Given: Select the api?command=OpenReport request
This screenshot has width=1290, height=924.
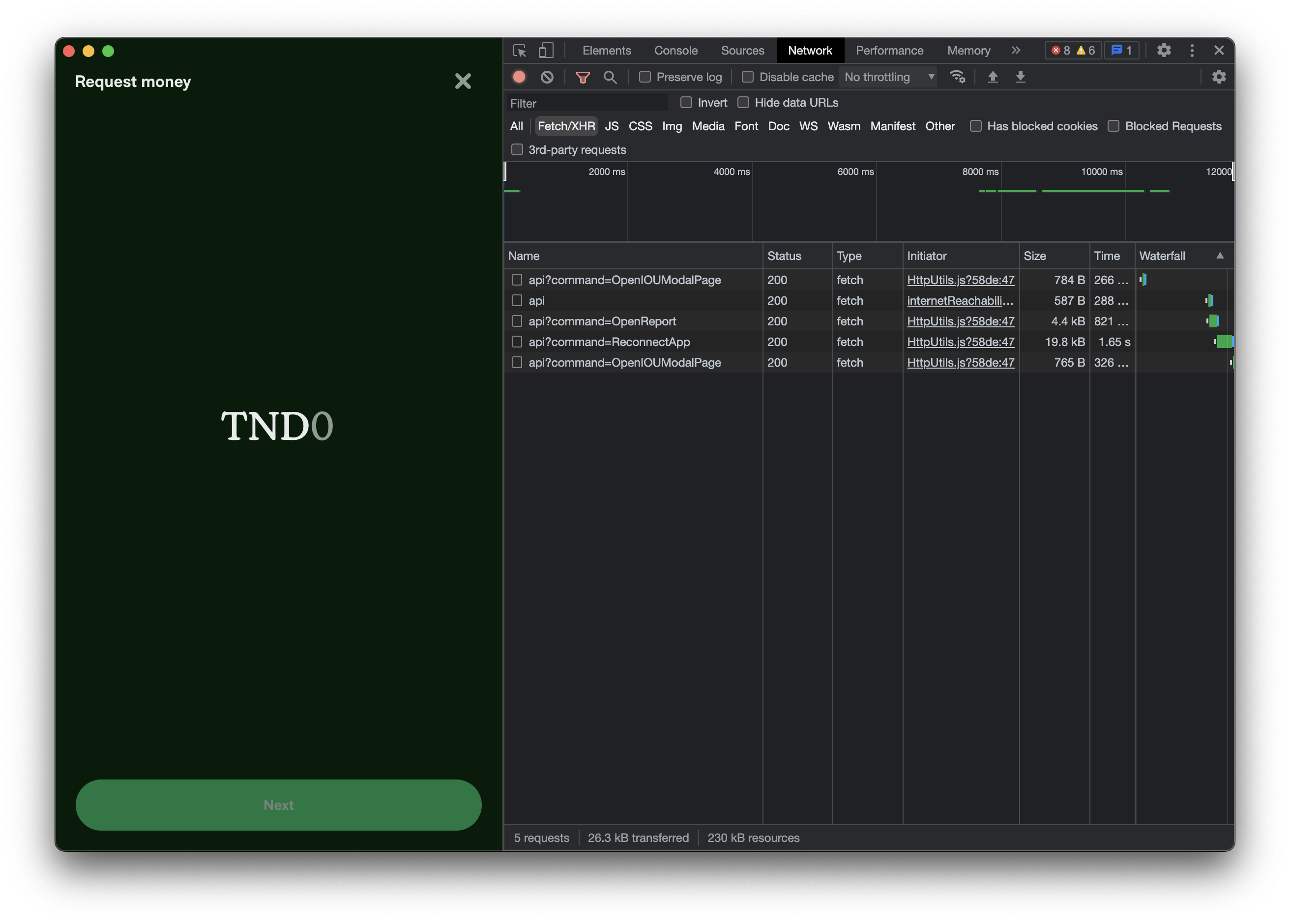Looking at the screenshot, I should pyautogui.click(x=602, y=321).
